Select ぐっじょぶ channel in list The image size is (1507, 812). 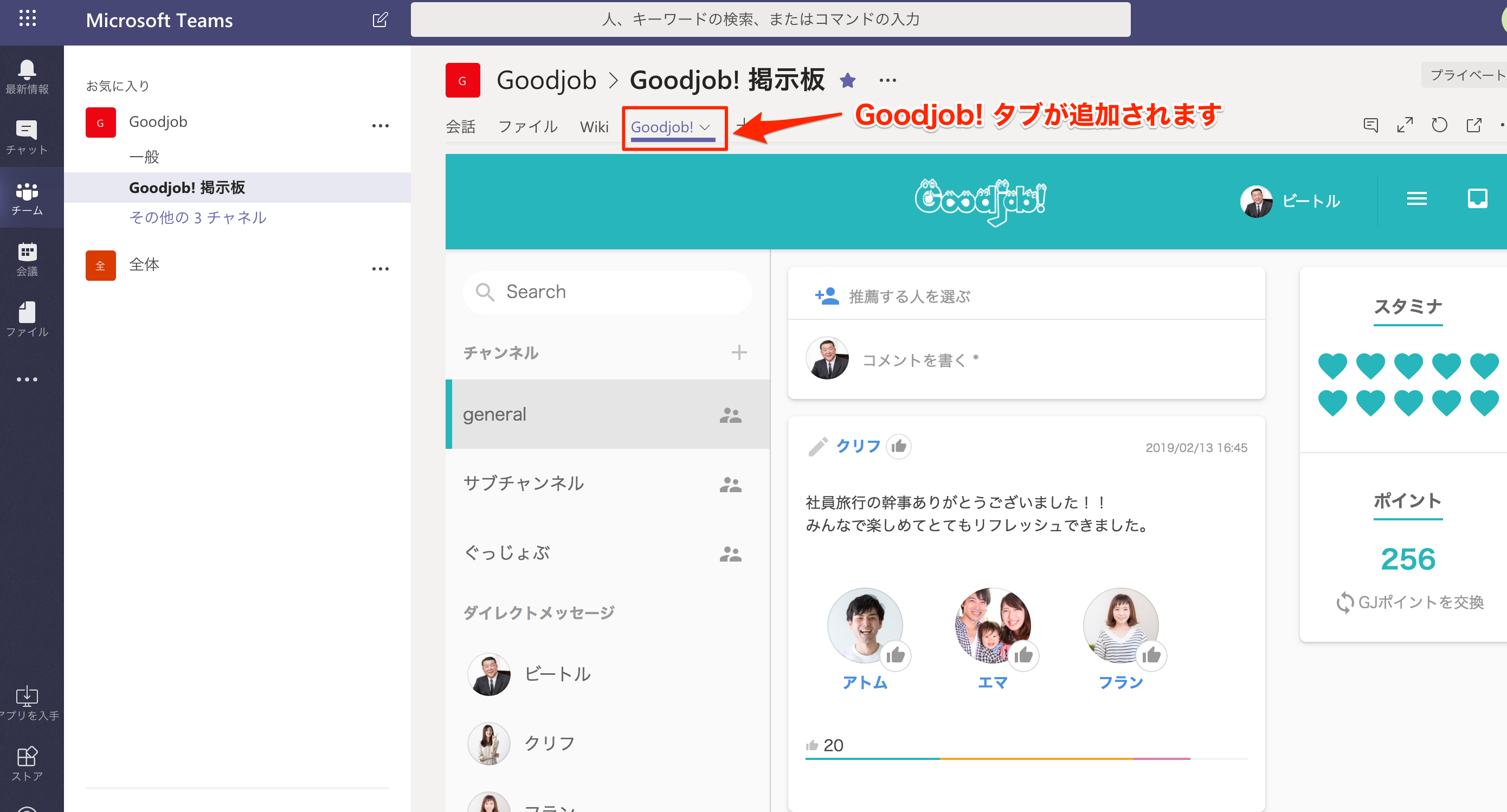point(607,552)
